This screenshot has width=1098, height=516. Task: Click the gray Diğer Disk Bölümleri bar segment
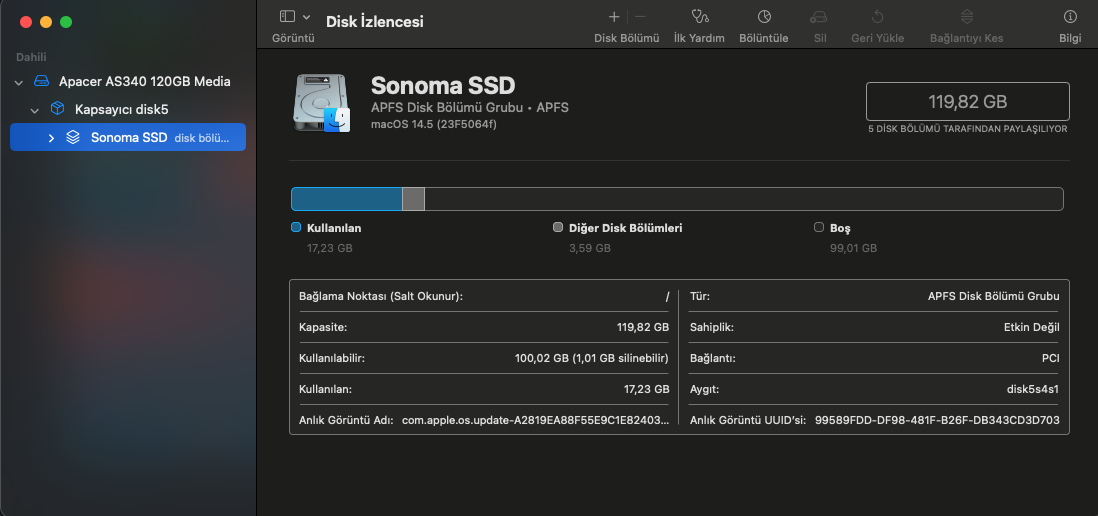pos(413,199)
